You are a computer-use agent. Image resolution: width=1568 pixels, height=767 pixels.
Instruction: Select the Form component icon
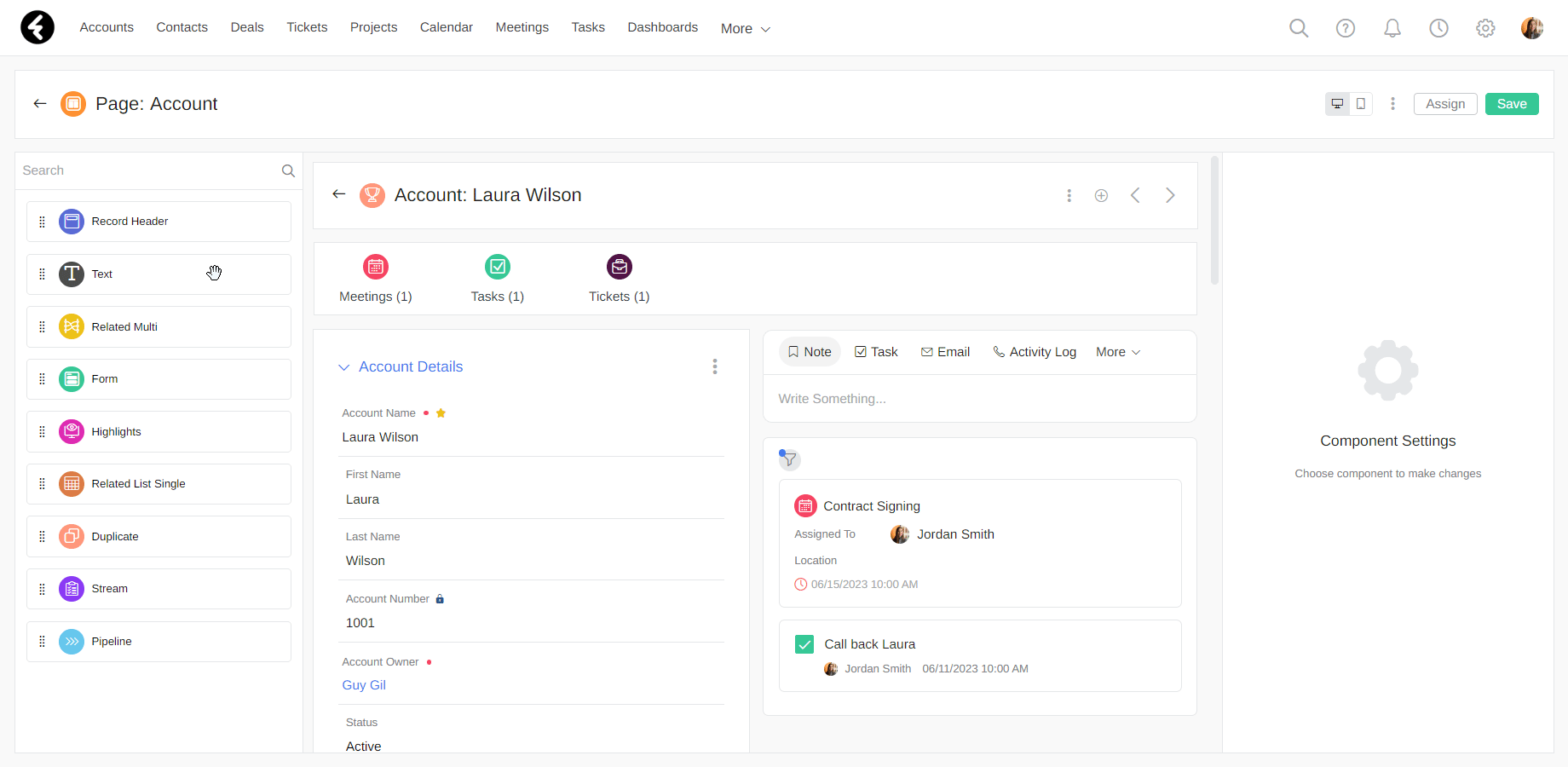tap(72, 379)
